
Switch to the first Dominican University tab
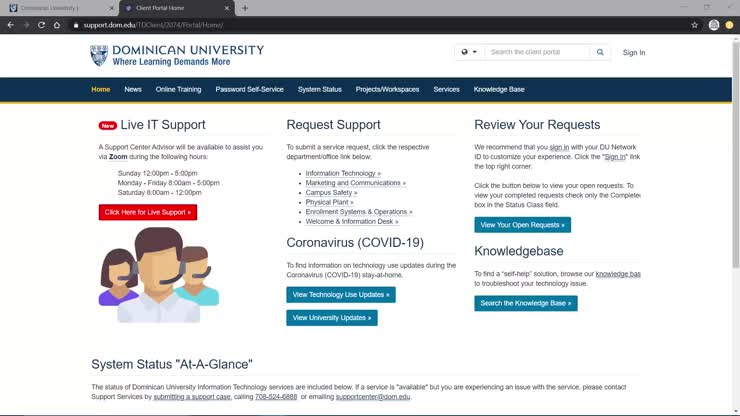pyautogui.click(x=59, y=8)
